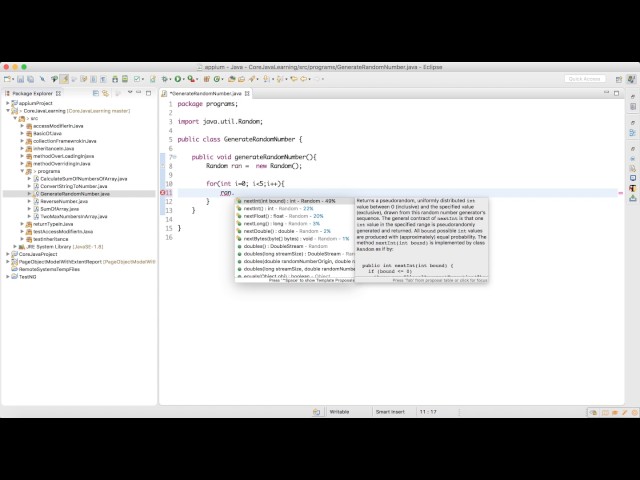This screenshot has height=480, width=640.
Task: Click the Run Last Tool icon with red toolbox
Action: 191,79
